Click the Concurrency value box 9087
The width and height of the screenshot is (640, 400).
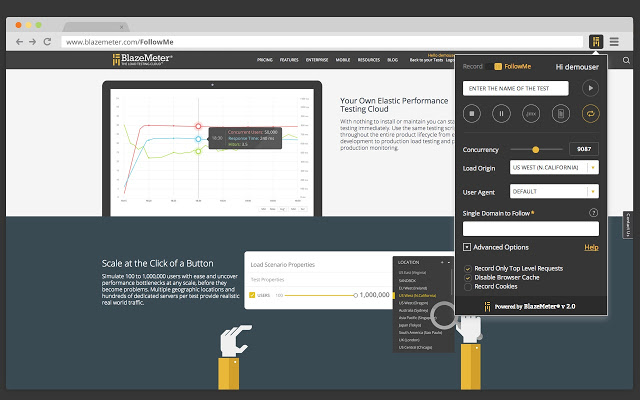[584, 149]
